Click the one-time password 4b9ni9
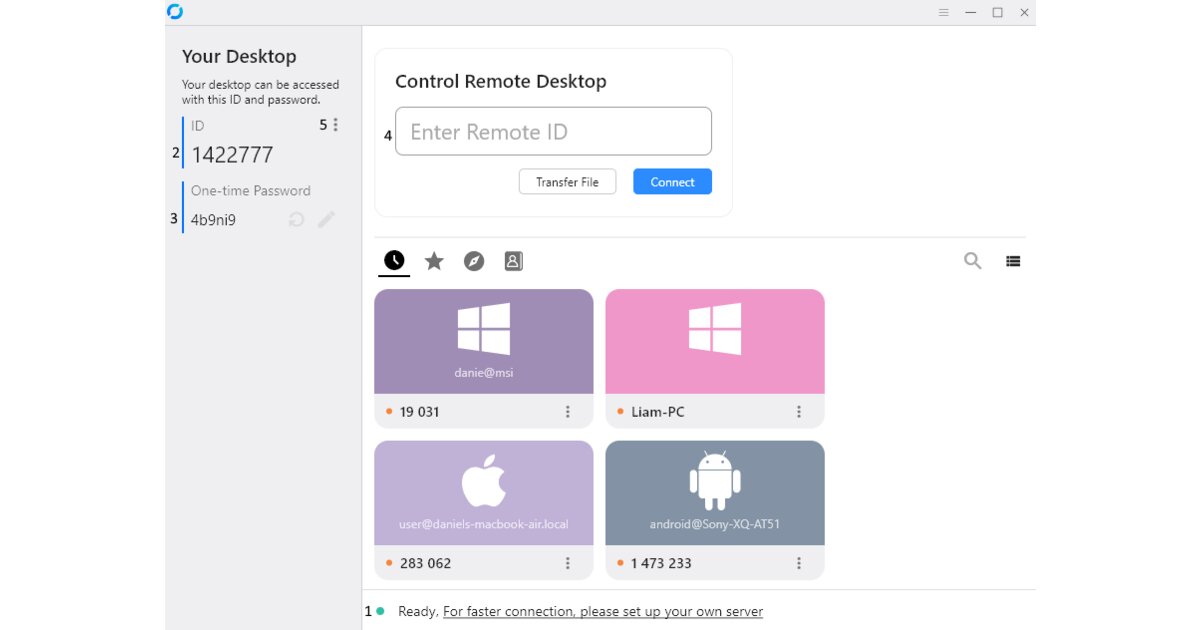The image size is (1200, 630). pyautogui.click(x=213, y=220)
